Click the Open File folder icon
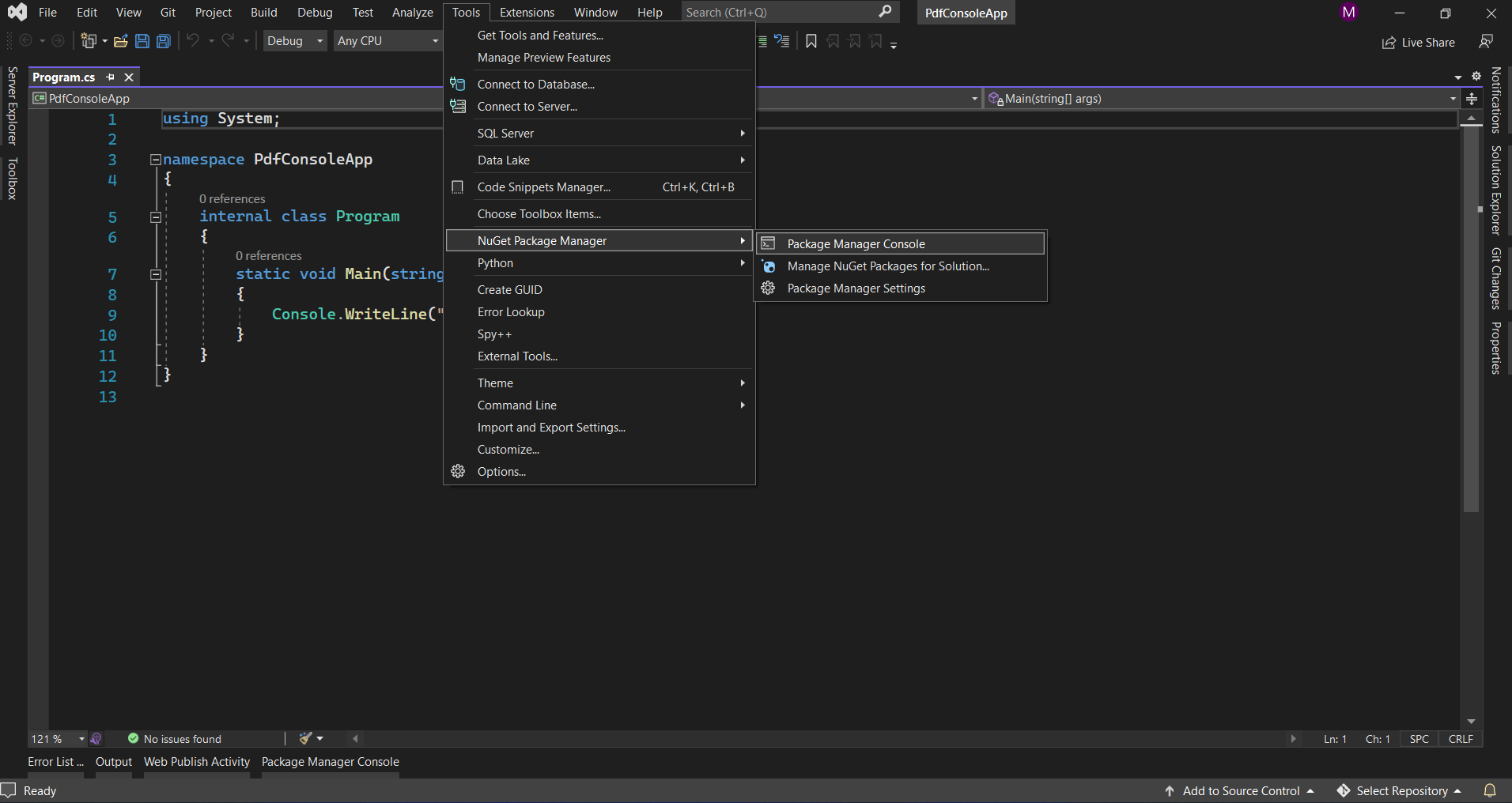Image resolution: width=1512 pixels, height=803 pixels. [120, 41]
